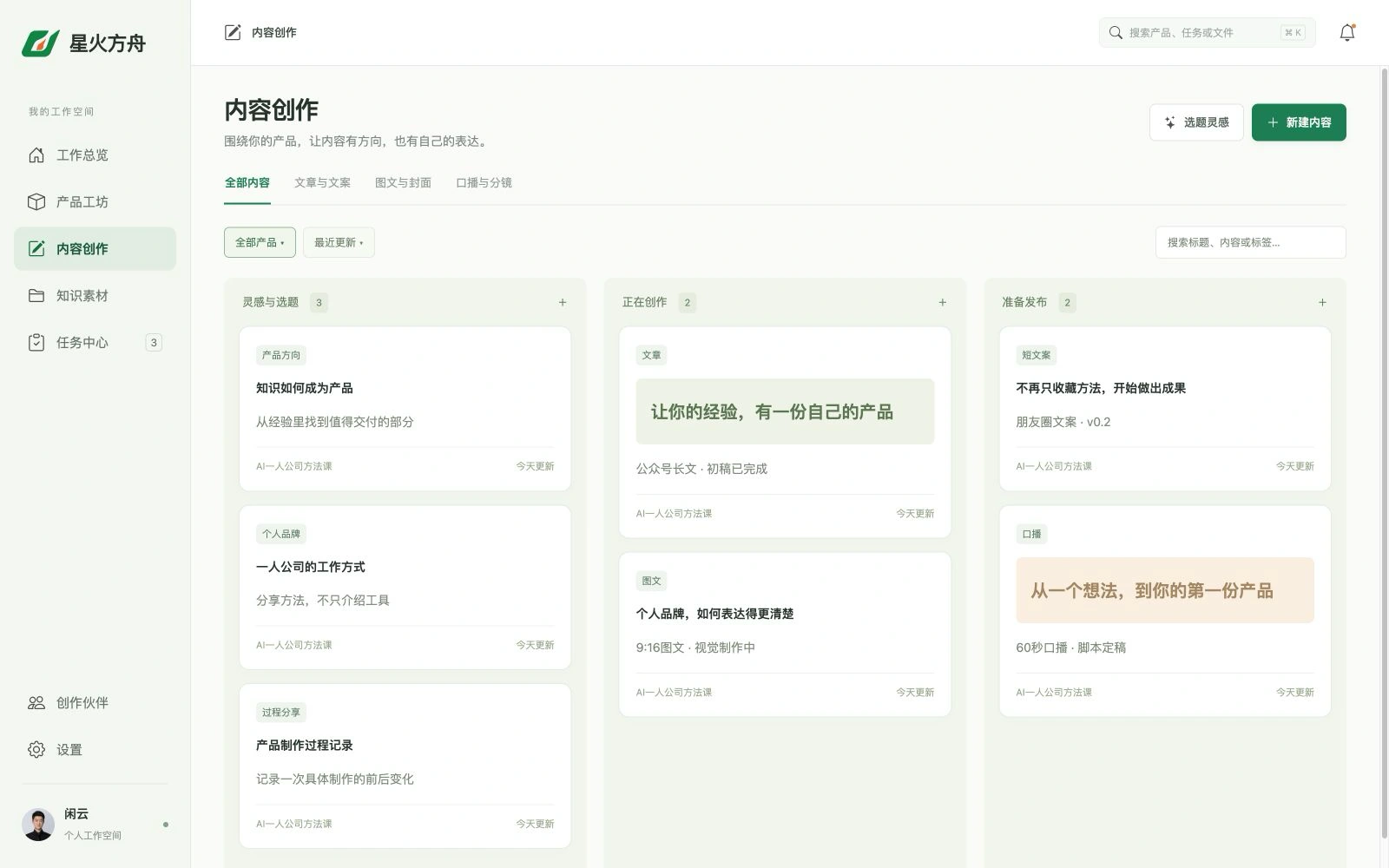Select 内容创作 edit icon in sidebar

36,249
